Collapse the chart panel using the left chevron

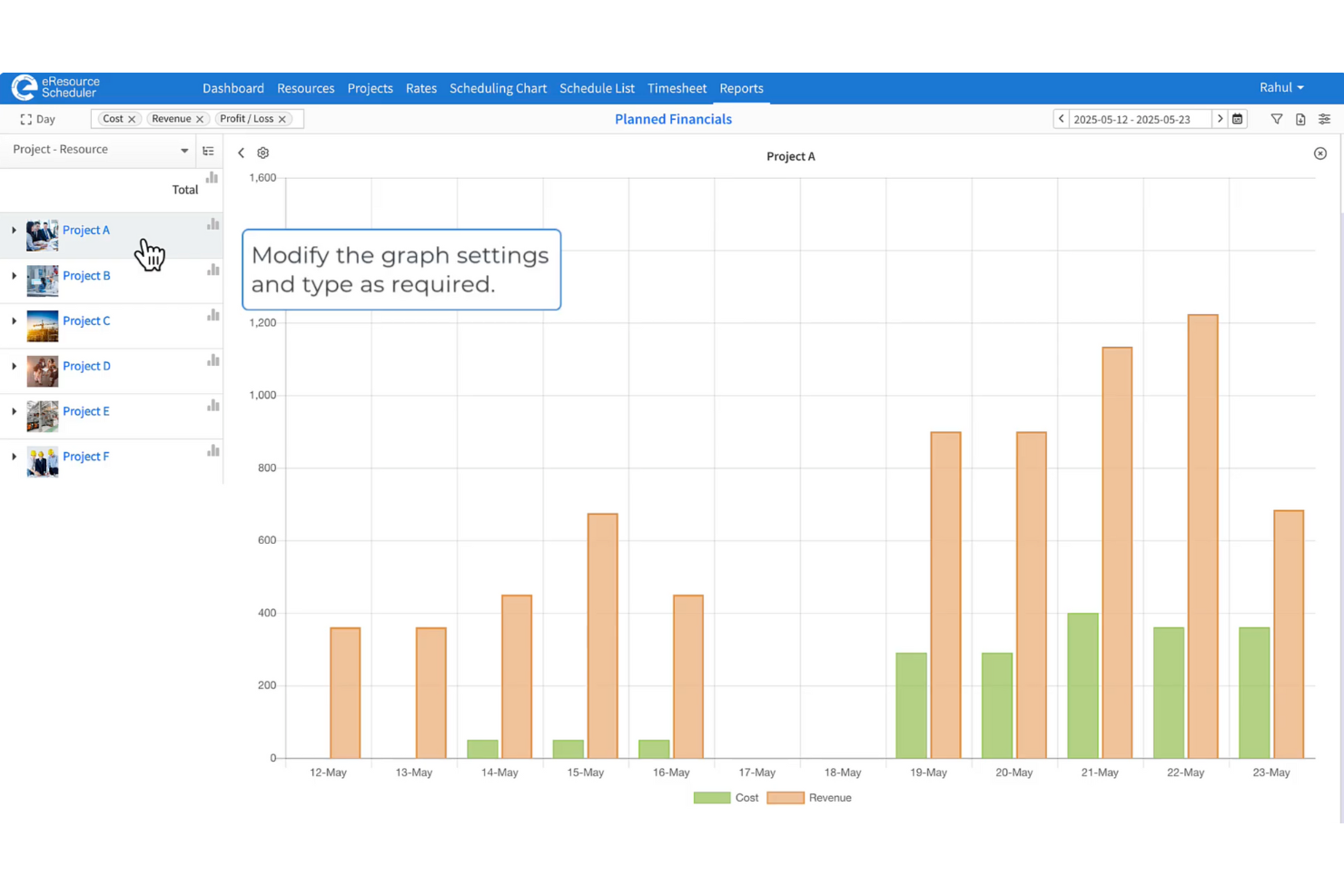[x=241, y=153]
